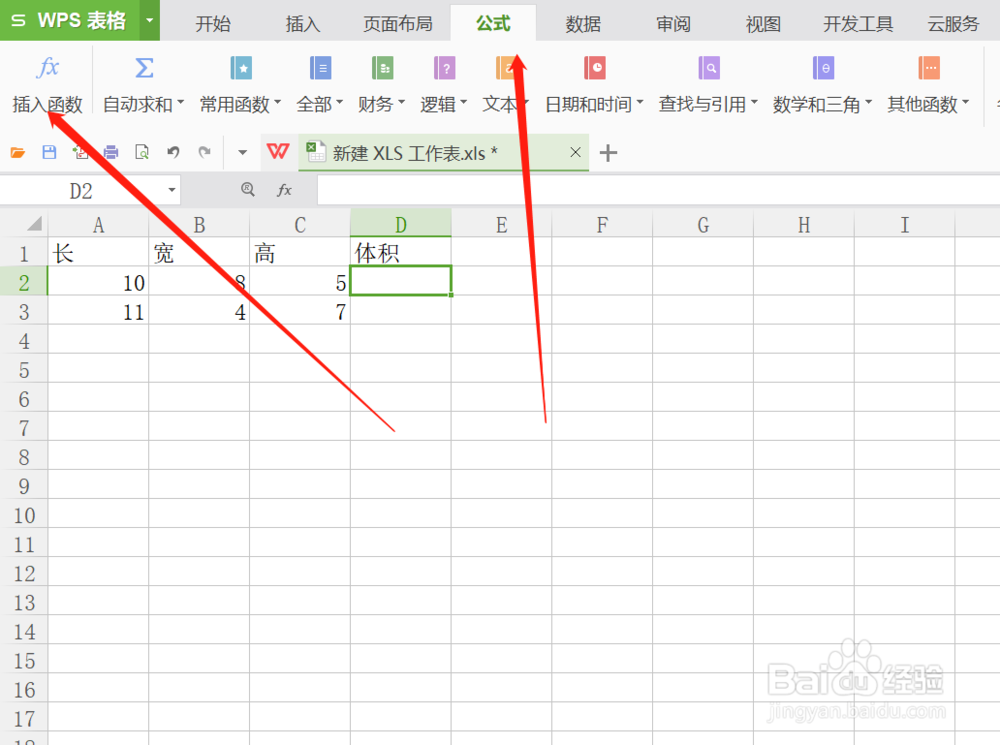Image resolution: width=1000 pixels, height=745 pixels.
Task: Click the 财务 functions icon
Action: coord(383,68)
